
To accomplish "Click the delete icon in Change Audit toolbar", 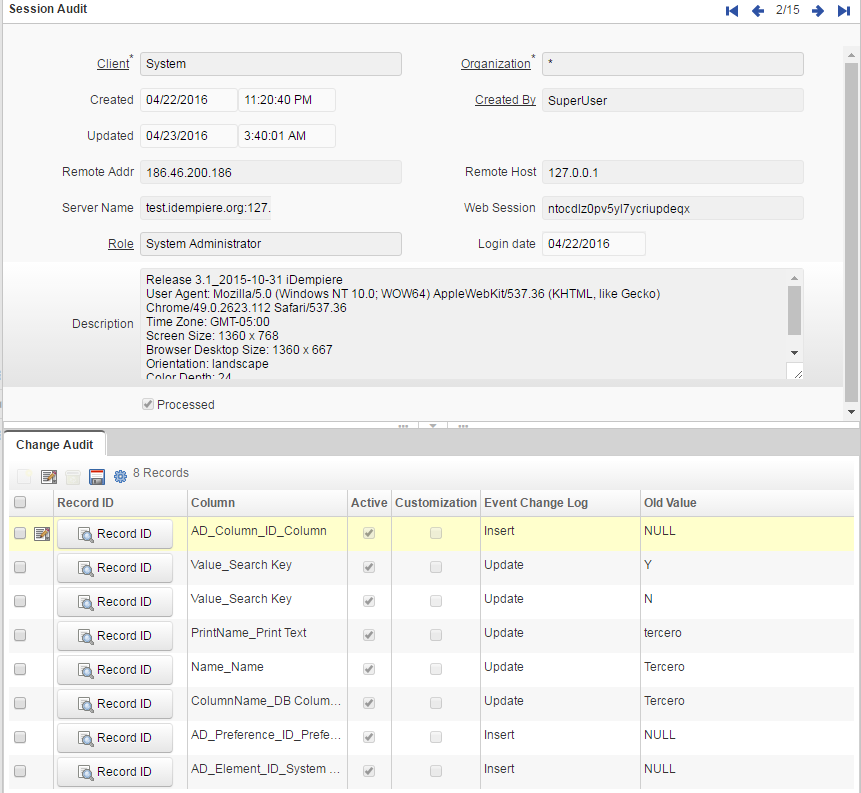I will pos(72,477).
